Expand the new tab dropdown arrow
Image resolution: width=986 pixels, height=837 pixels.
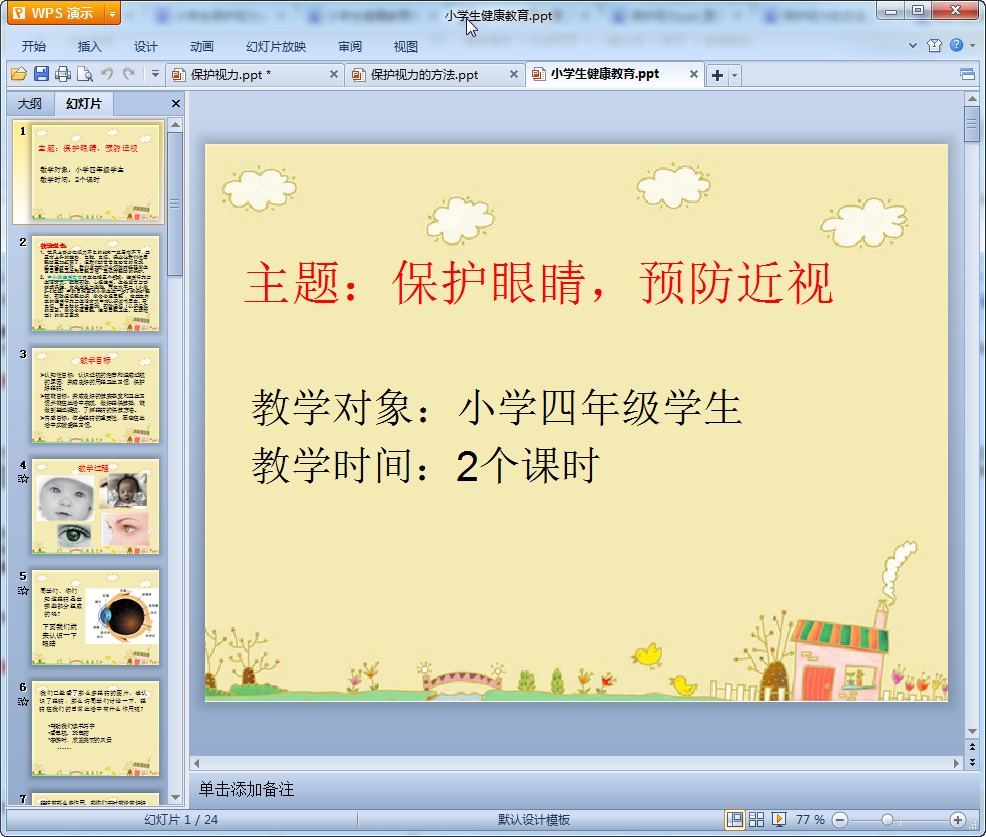[734, 75]
